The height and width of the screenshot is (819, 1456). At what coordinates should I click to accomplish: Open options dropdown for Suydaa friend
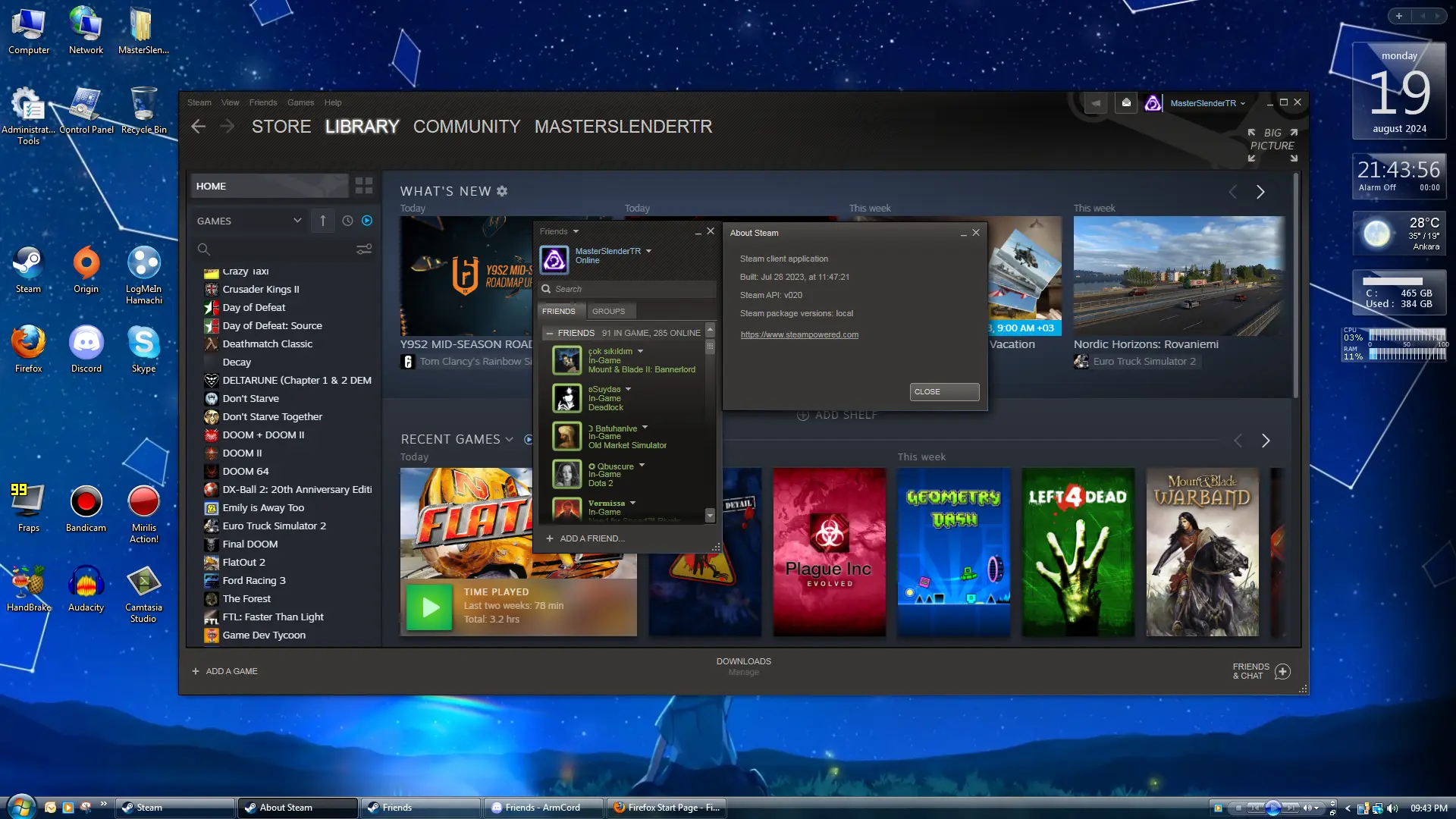[x=628, y=389]
